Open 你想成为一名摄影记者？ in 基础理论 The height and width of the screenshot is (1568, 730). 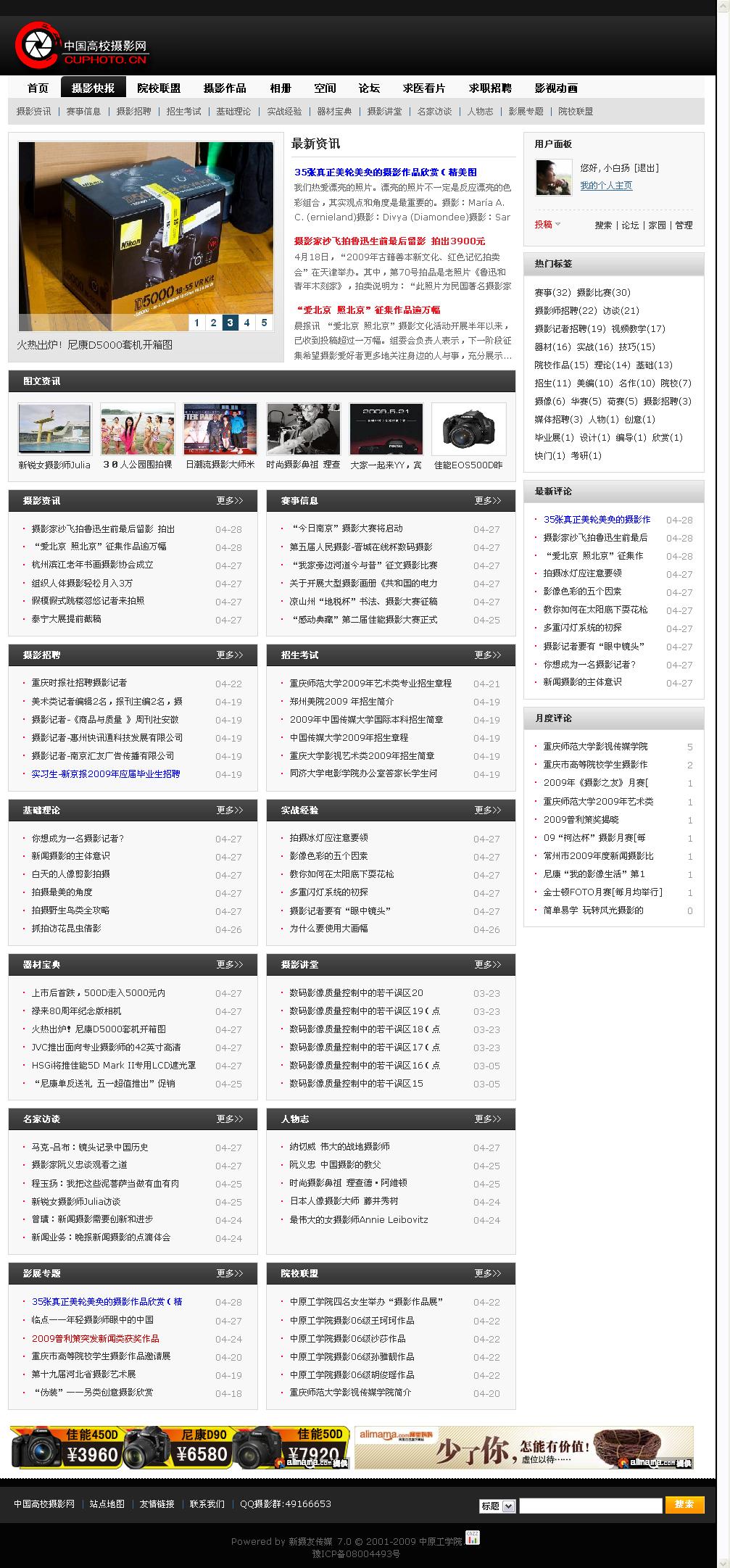[x=78, y=838]
